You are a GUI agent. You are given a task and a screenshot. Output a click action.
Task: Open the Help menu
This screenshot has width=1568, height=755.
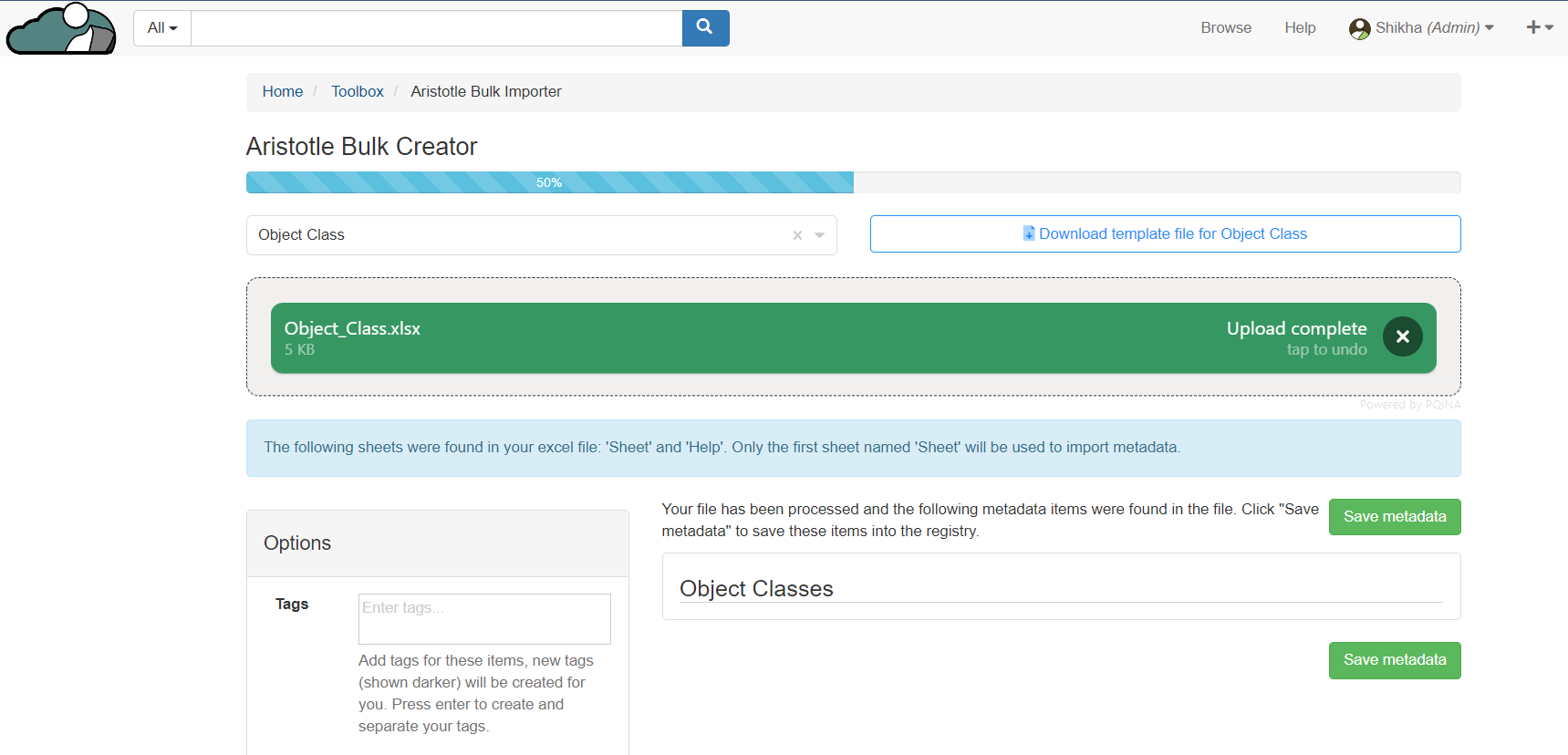(x=1299, y=28)
